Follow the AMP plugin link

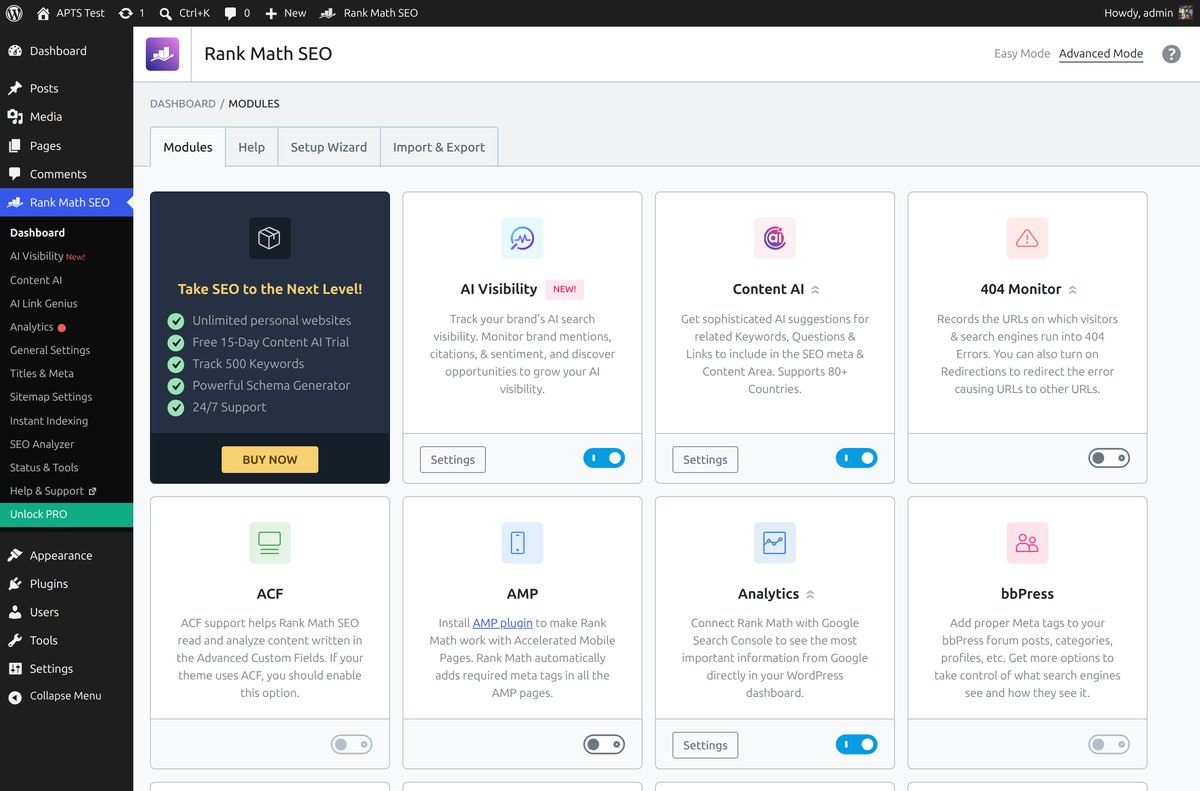coord(502,623)
